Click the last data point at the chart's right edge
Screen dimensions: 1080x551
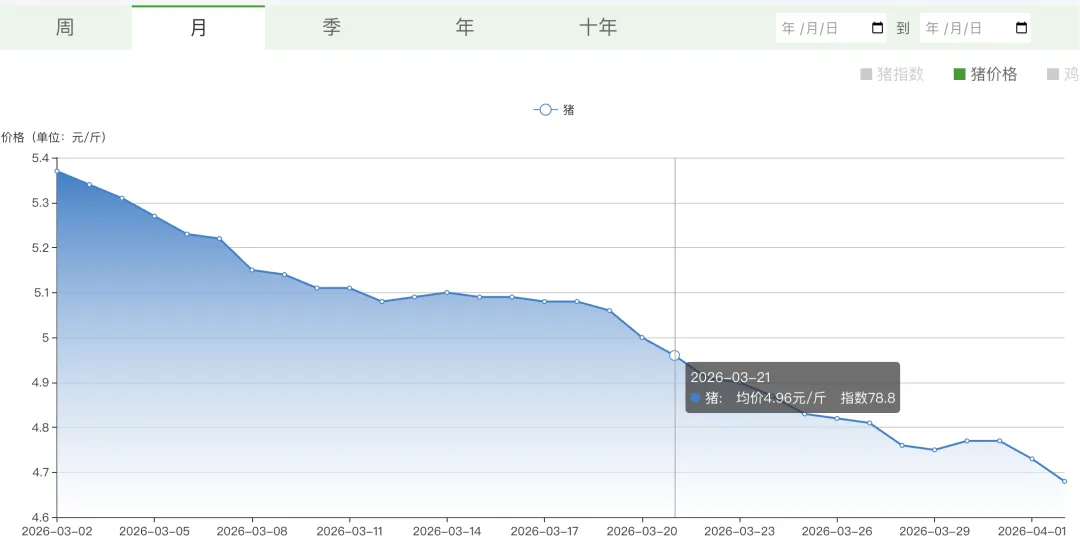pos(1064,481)
